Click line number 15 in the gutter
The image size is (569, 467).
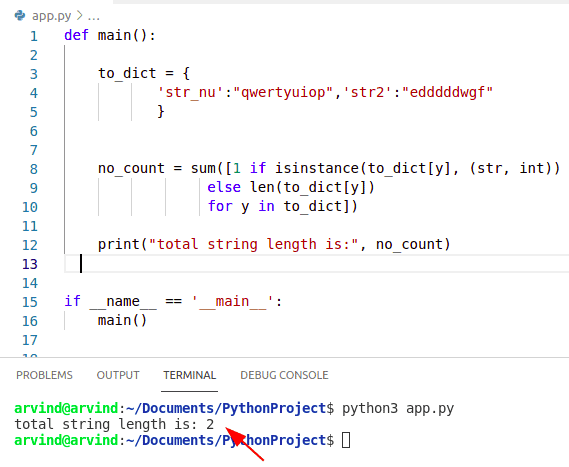[x=30, y=302]
